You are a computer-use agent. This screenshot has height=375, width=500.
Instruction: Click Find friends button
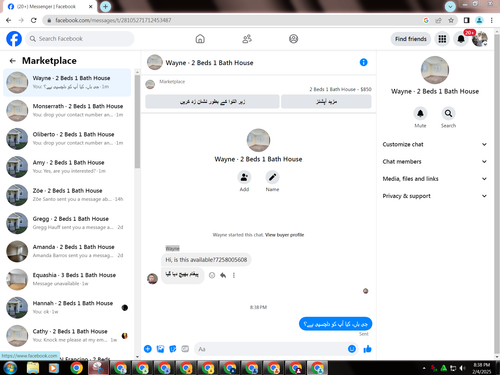click(x=411, y=39)
